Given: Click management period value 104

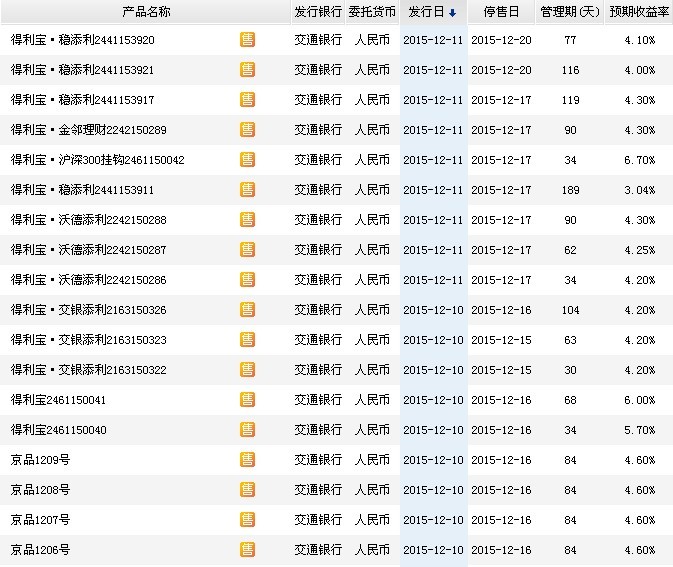Looking at the screenshot, I should pos(570,310).
